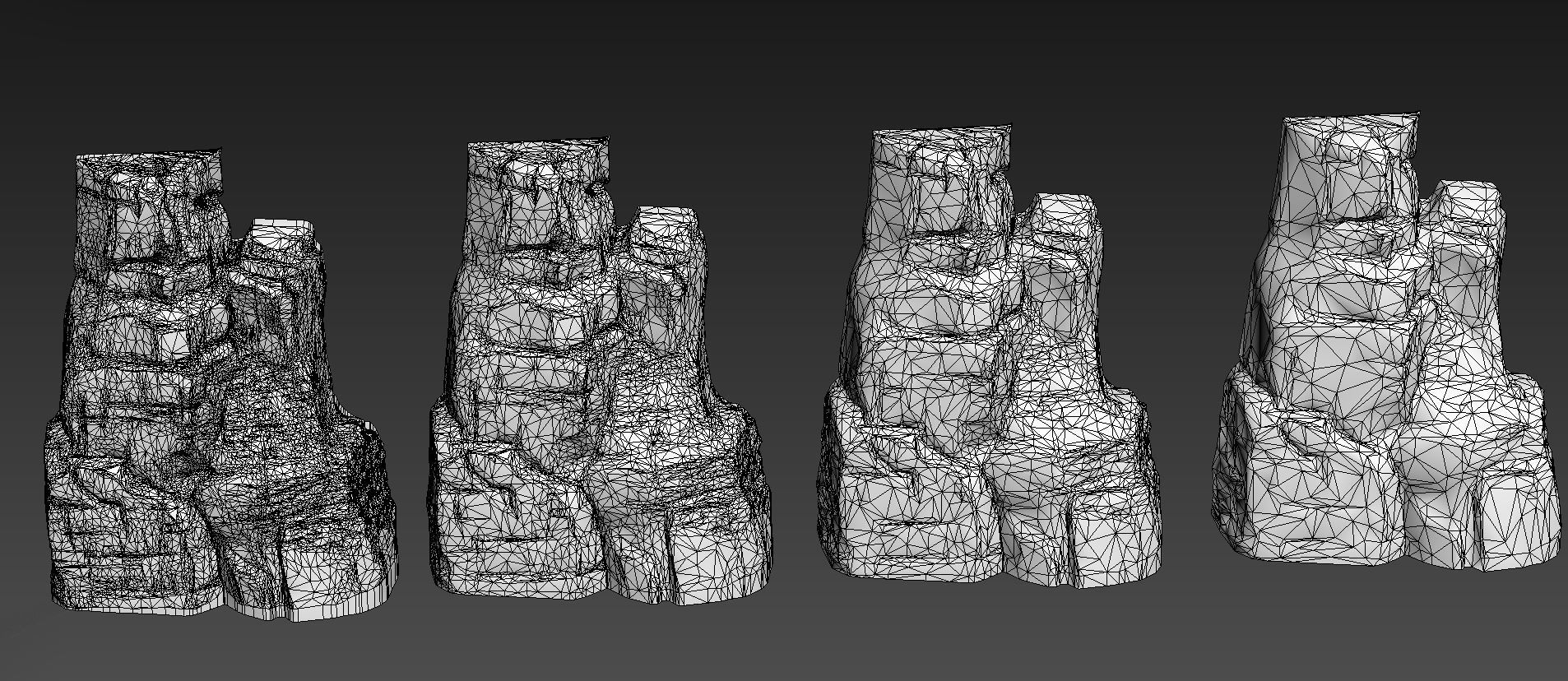Select the lowest-poly rock mesh
The width and height of the screenshot is (1568, 681).
tap(1385, 343)
